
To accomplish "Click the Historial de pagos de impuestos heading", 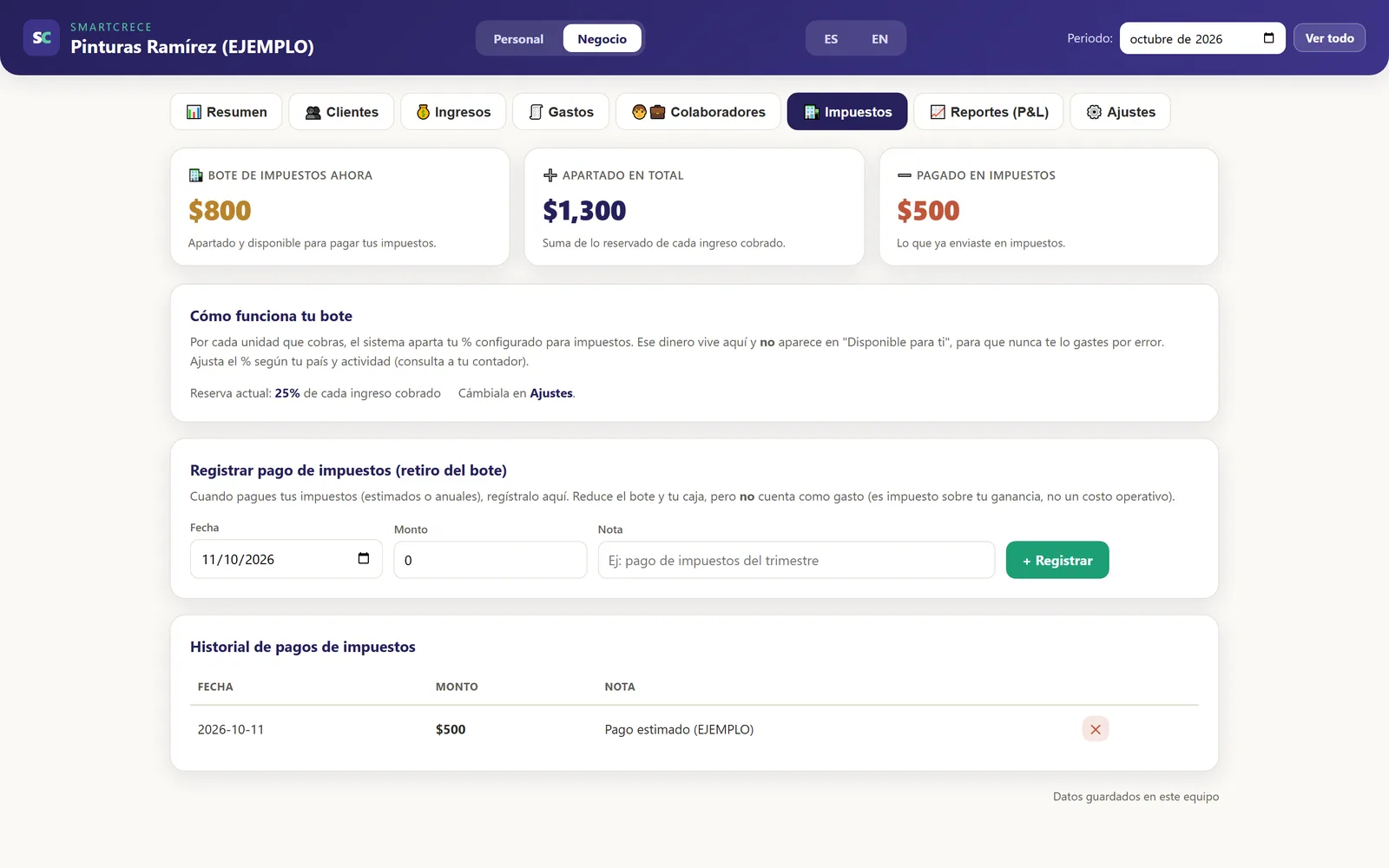I will (303, 647).
